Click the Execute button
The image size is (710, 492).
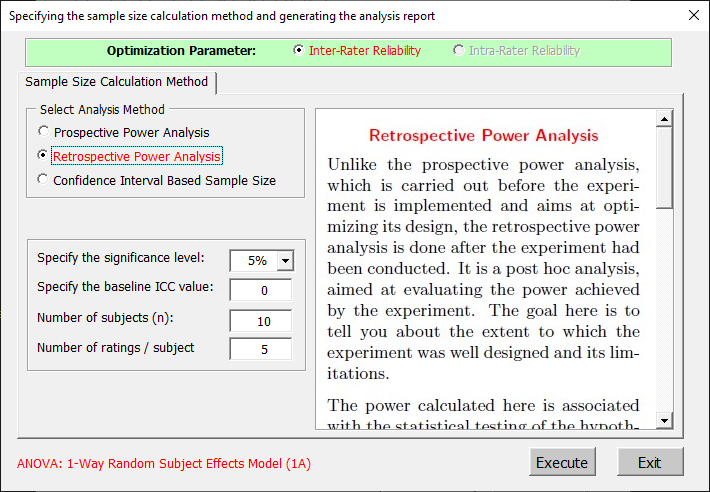tap(562, 462)
